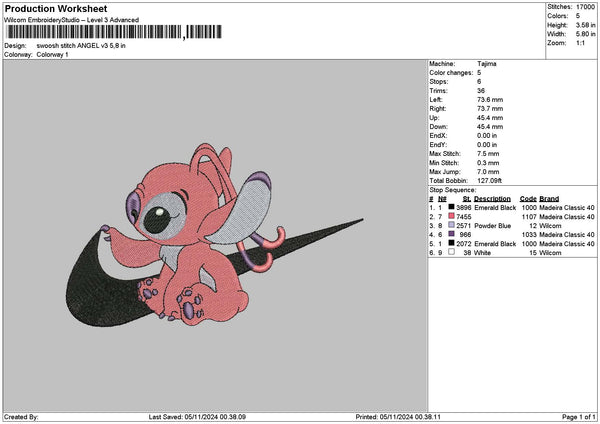
Task: Click the 'Created By:' footer label
Action: tap(21, 417)
